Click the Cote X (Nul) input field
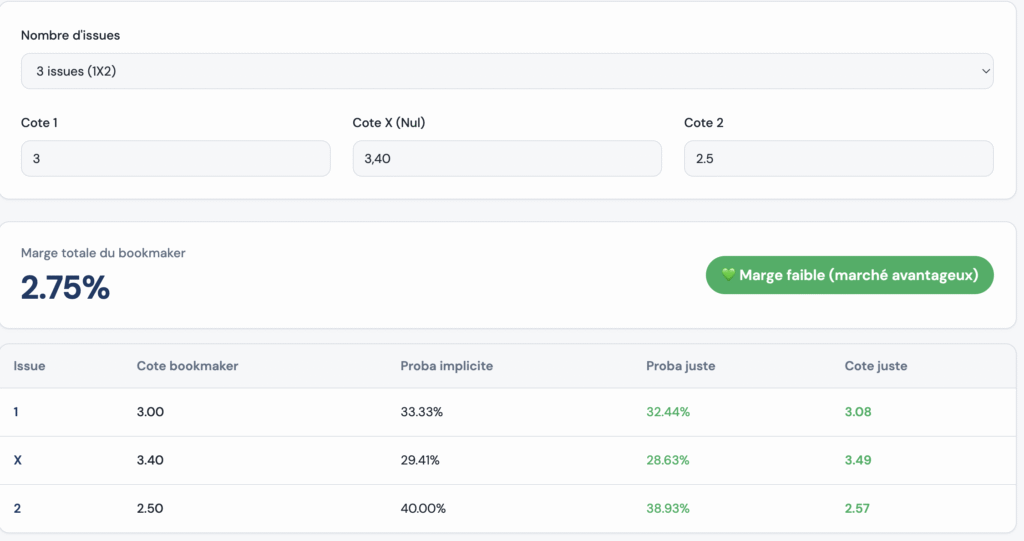 (506, 158)
